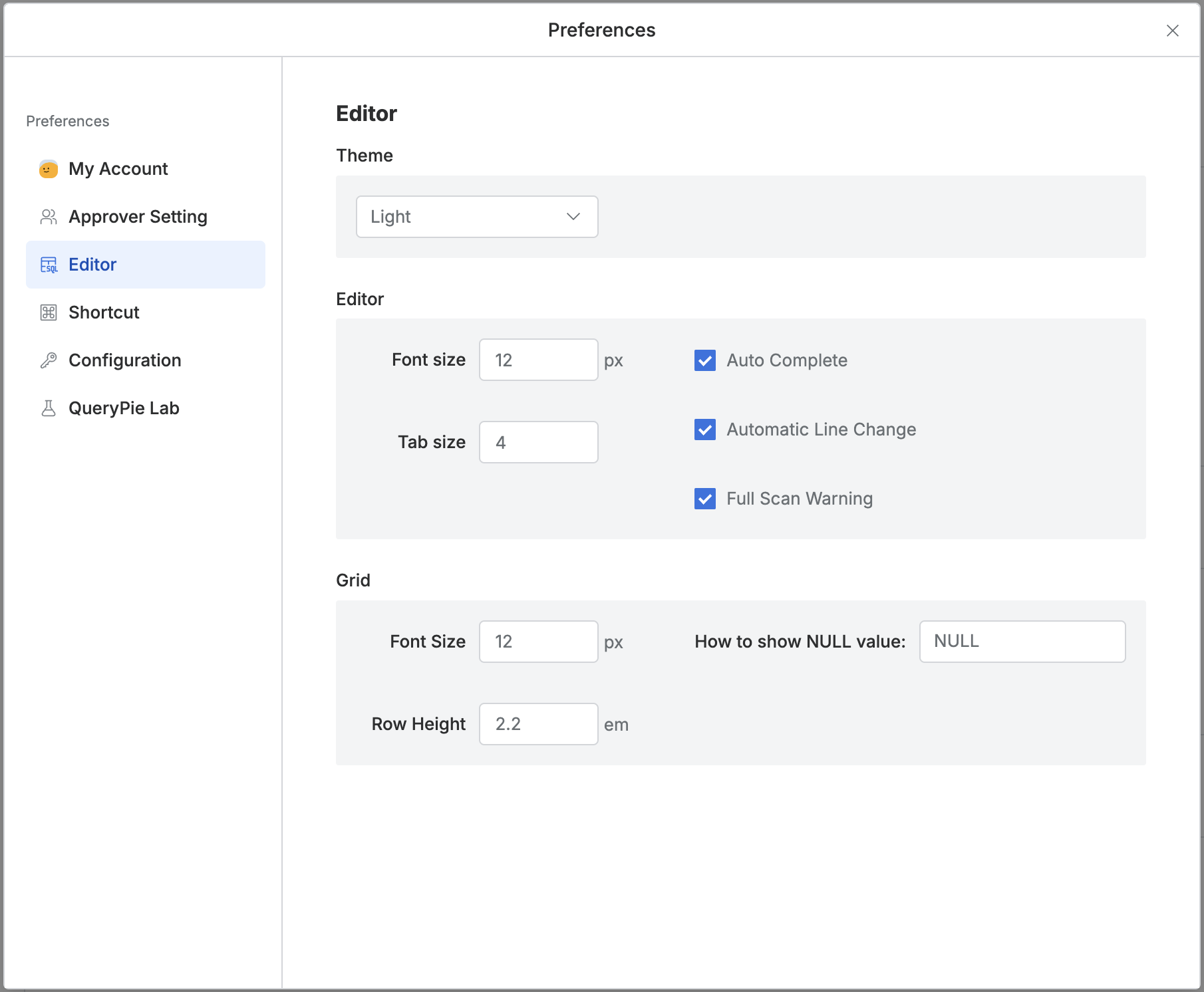Click the Editor SQL icon in sidebar
1204x992 pixels.
(x=49, y=265)
